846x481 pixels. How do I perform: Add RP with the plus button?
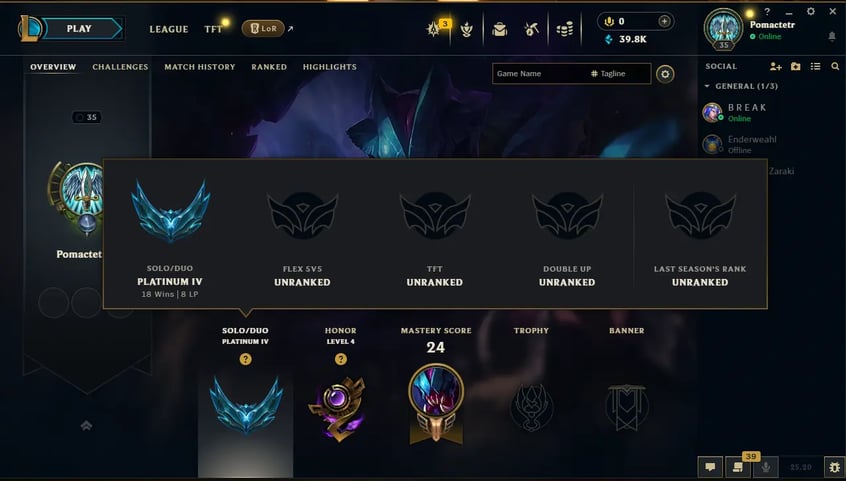(x=664, y=21)
